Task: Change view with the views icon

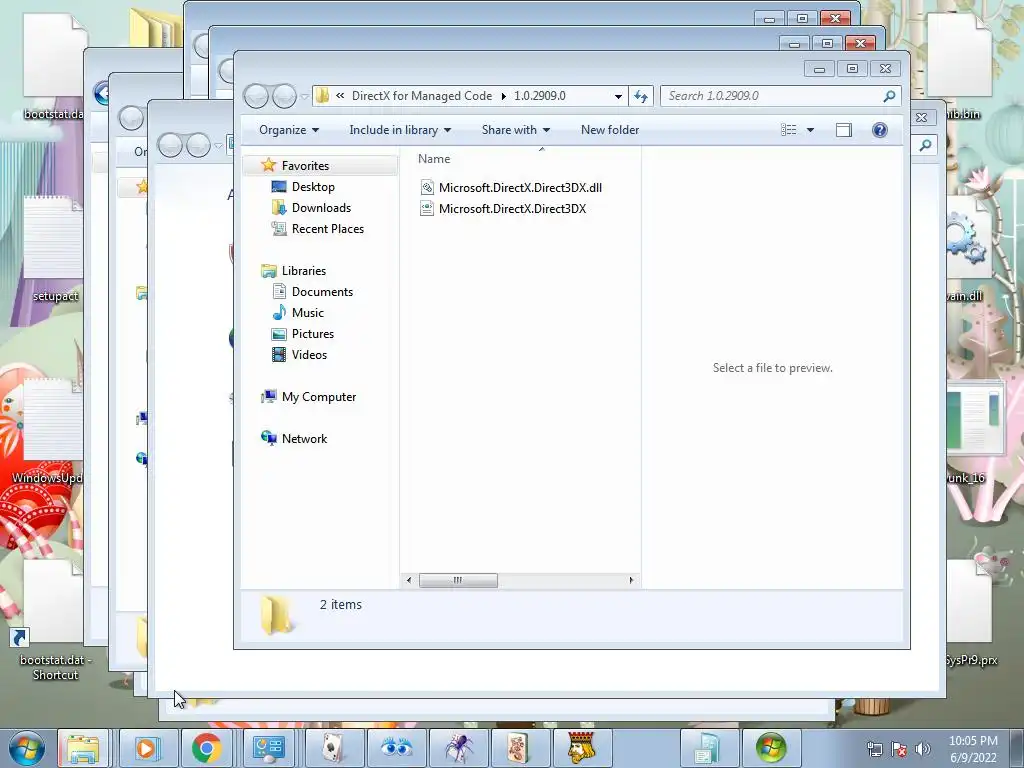Action: [x=788, y=130]
